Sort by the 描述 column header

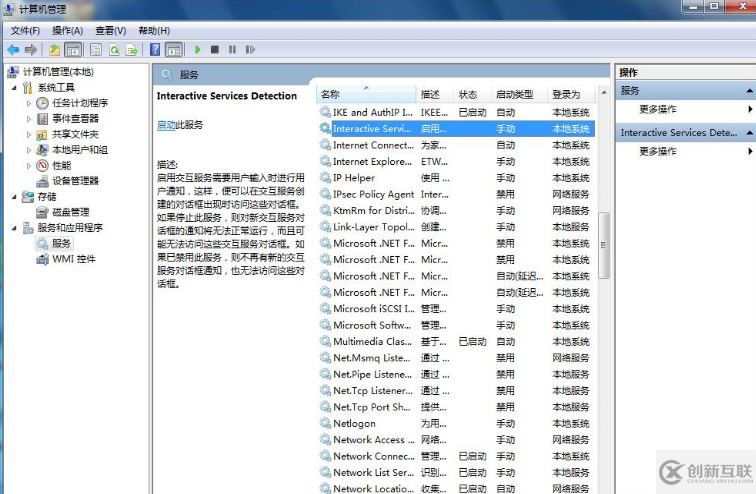[435, 94]
